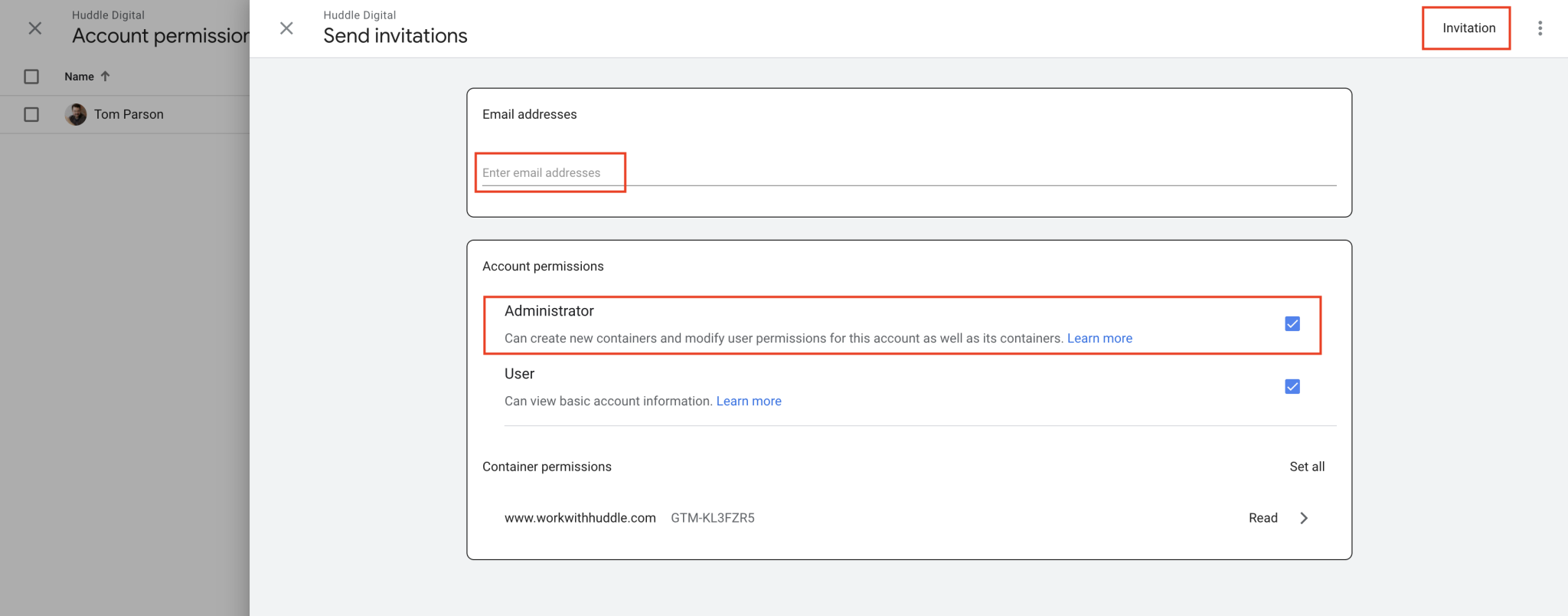Select the Tom Parson row checkbox
The image size is (1568, 616).
[31, 114]
